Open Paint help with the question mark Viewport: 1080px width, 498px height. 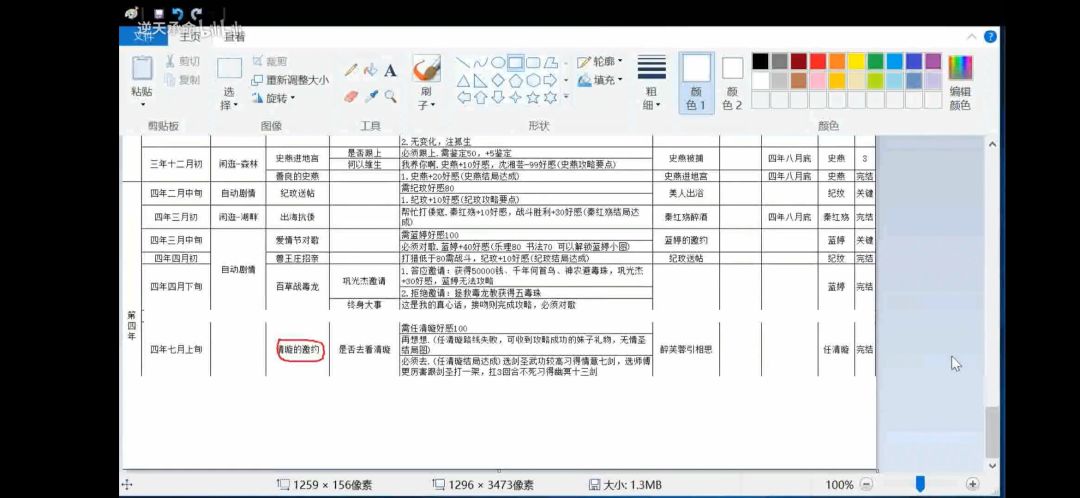click(x=990, y=37)
